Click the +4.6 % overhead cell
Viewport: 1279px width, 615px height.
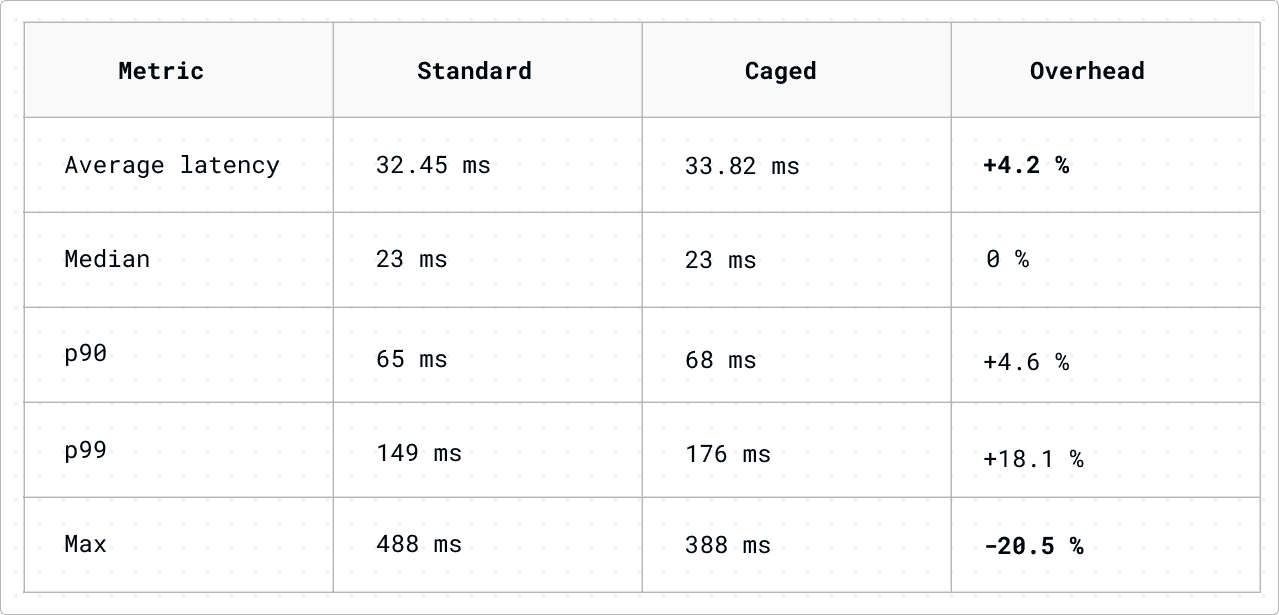point(1026,362)
